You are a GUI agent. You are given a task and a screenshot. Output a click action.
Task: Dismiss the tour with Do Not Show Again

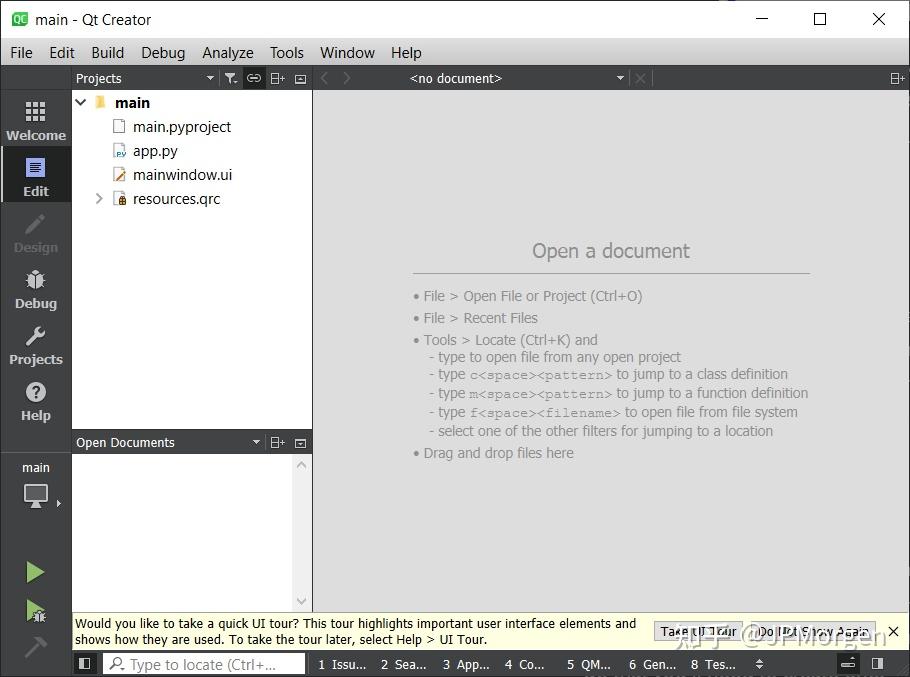click(813, 631)
